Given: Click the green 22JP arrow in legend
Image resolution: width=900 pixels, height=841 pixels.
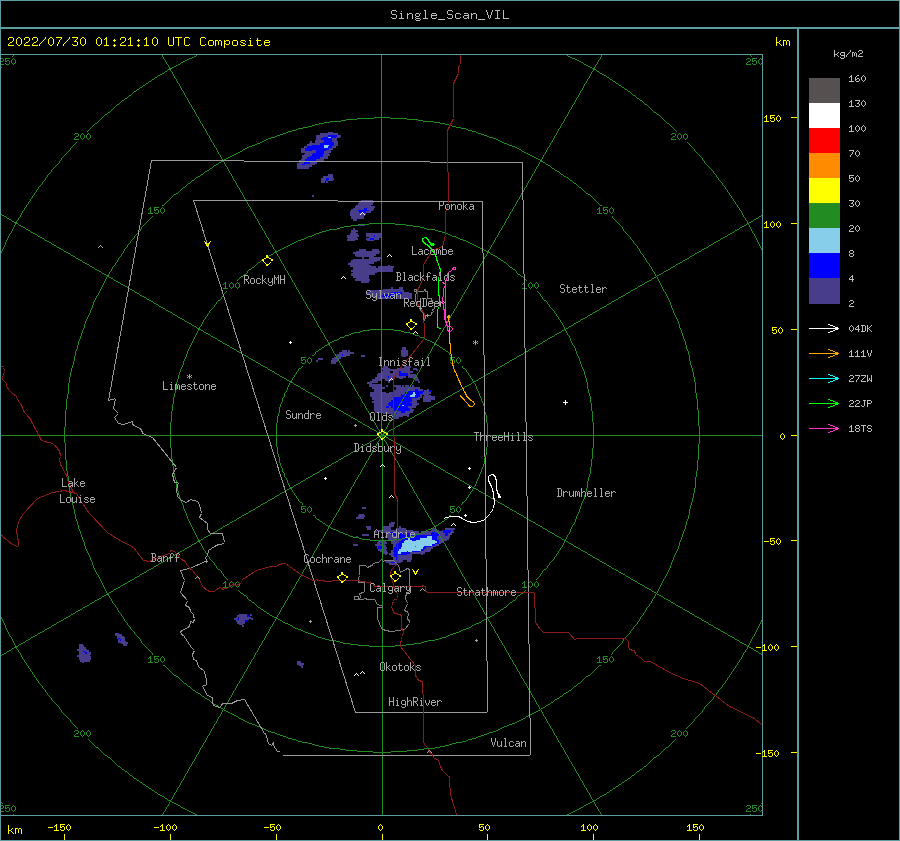Looking at the screenshot, I should coord(824,404).
